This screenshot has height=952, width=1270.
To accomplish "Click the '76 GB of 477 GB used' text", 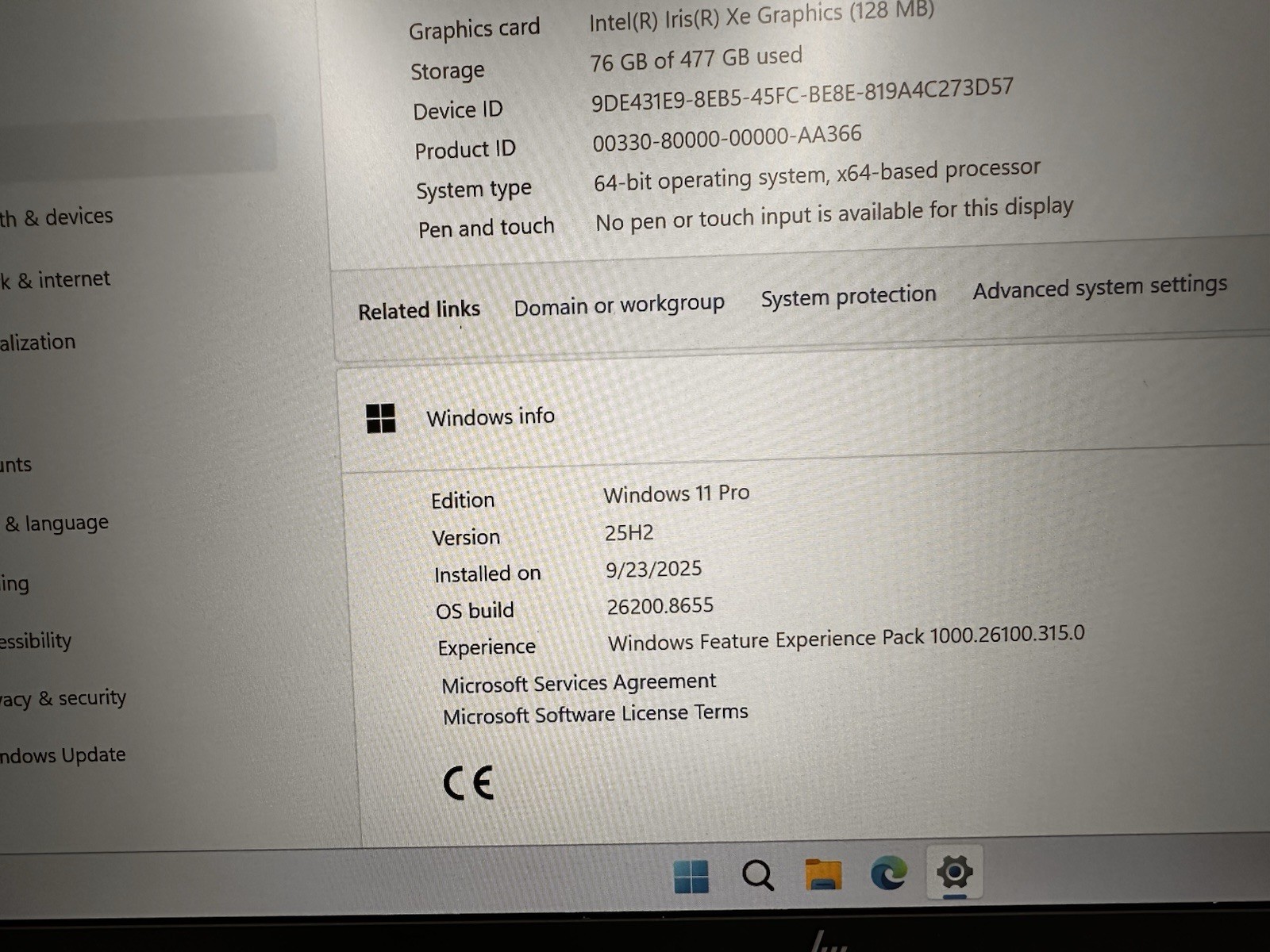I will [x=696, y=59].
